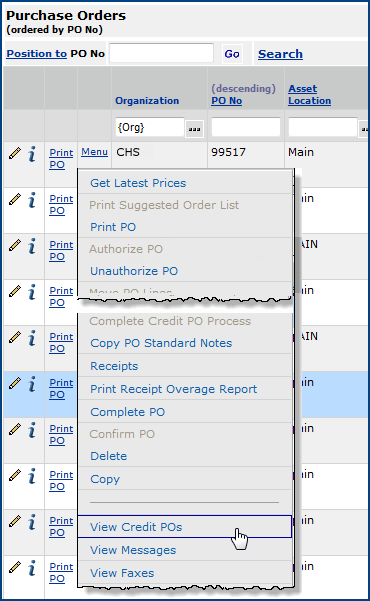The image size is (370, 601).
Task: Open the info icon in the second row
Action: coord(32,200)
